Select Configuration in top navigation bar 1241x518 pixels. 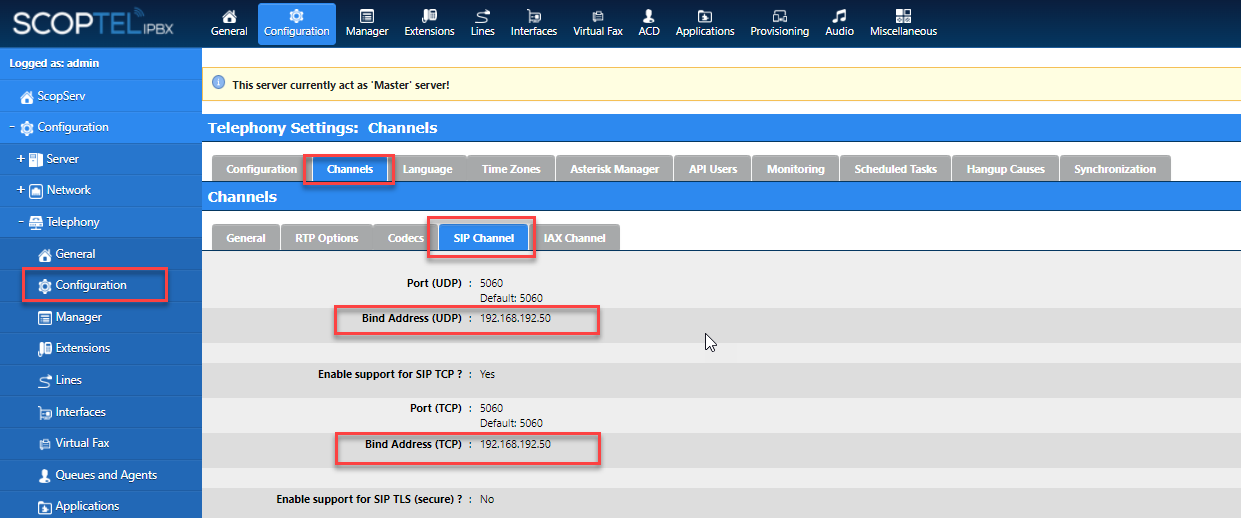pyautogui.click(x=297, y=23)
